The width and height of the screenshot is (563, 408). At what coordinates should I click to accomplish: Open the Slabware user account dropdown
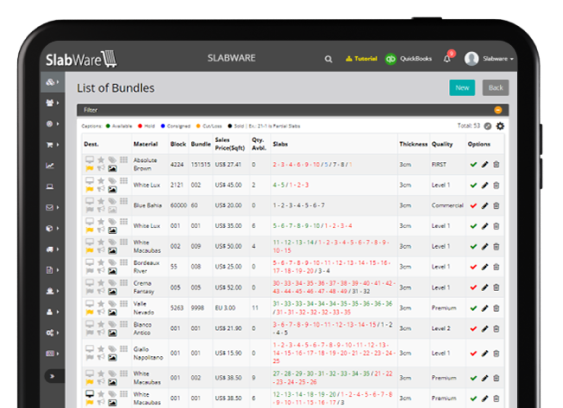click(489, 59)
